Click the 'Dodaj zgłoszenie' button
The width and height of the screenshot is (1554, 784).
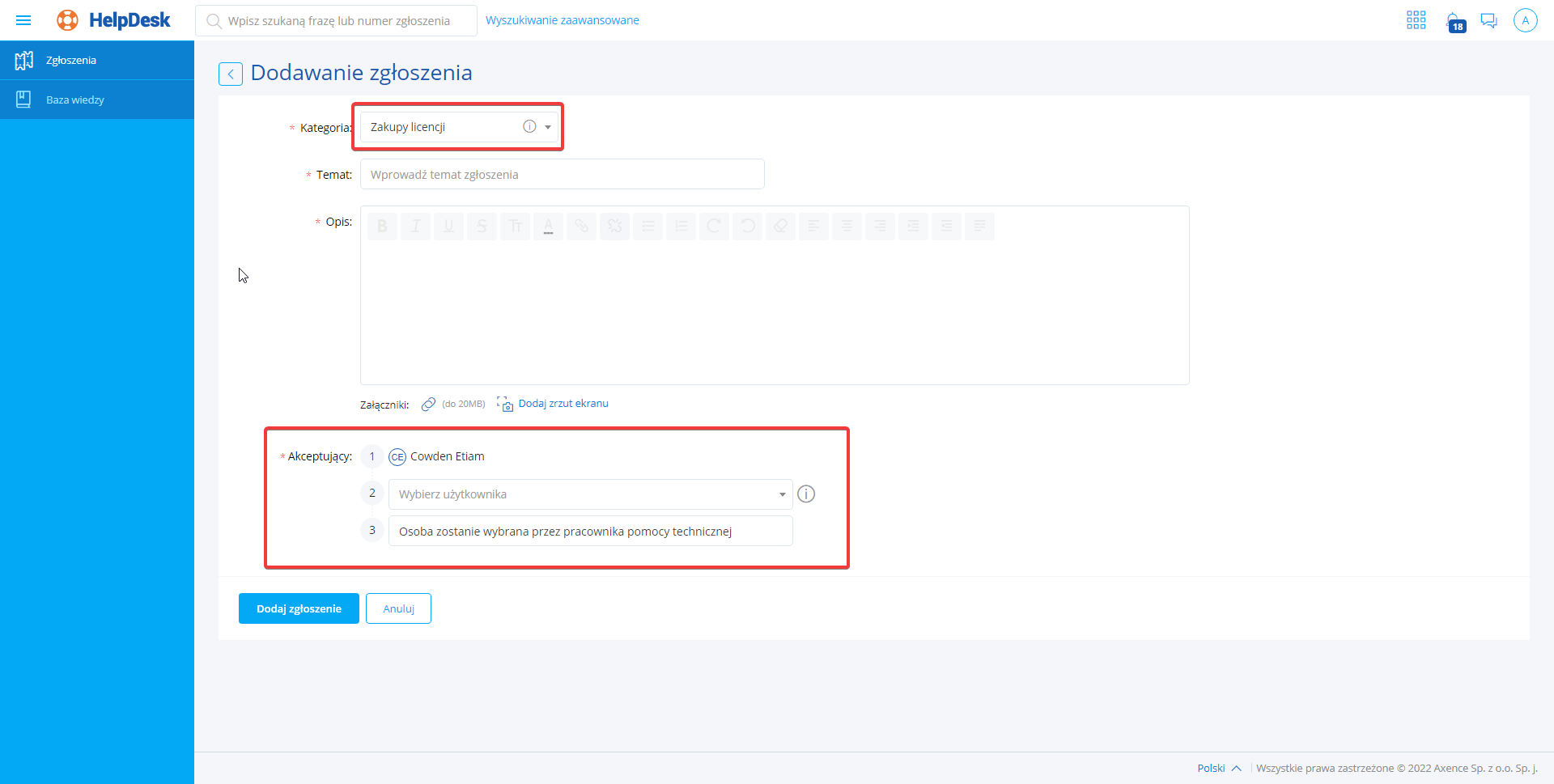(x=299, y=608)
